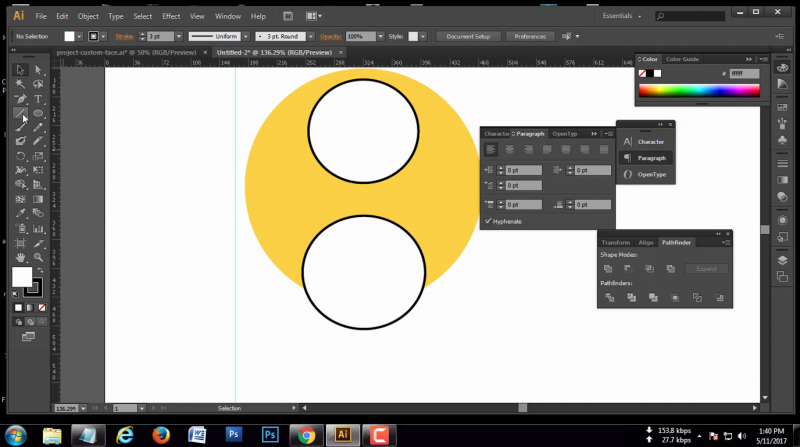
Task: Swap fill and stroke colors
Action: pos(40,271)
